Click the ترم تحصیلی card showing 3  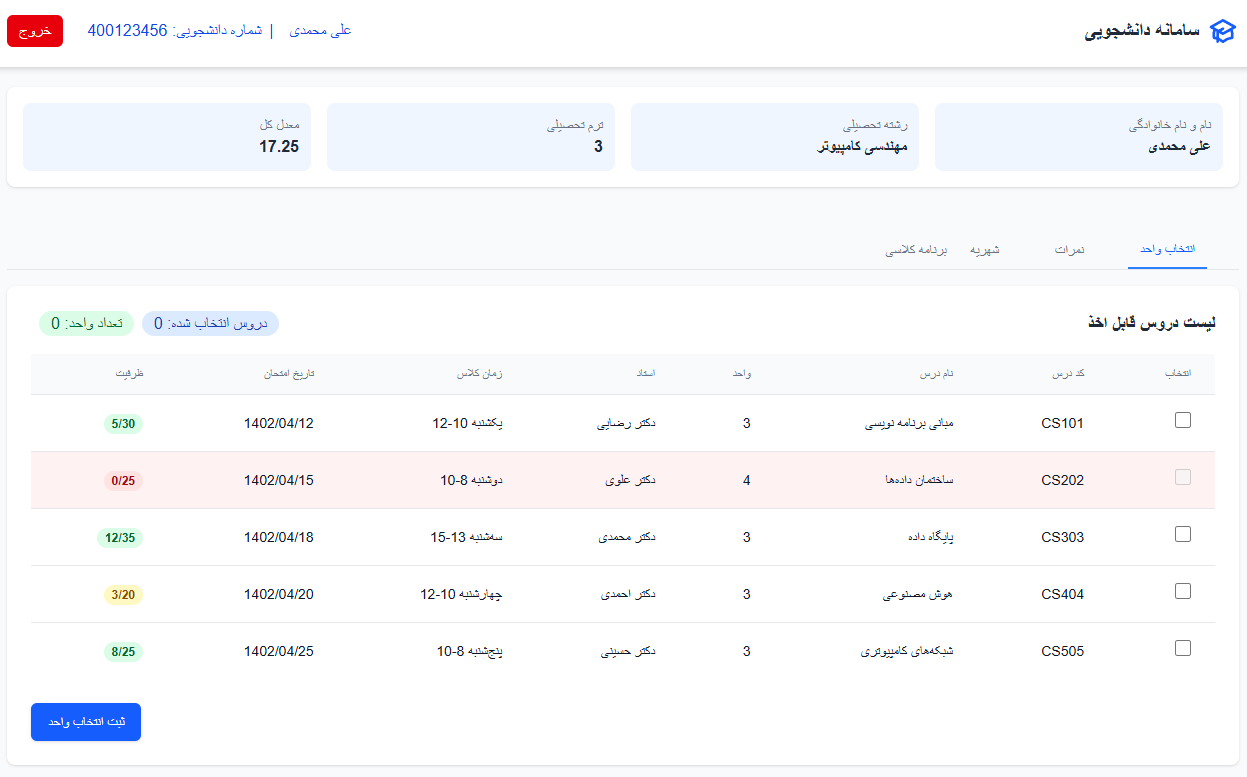click(471, 137)
